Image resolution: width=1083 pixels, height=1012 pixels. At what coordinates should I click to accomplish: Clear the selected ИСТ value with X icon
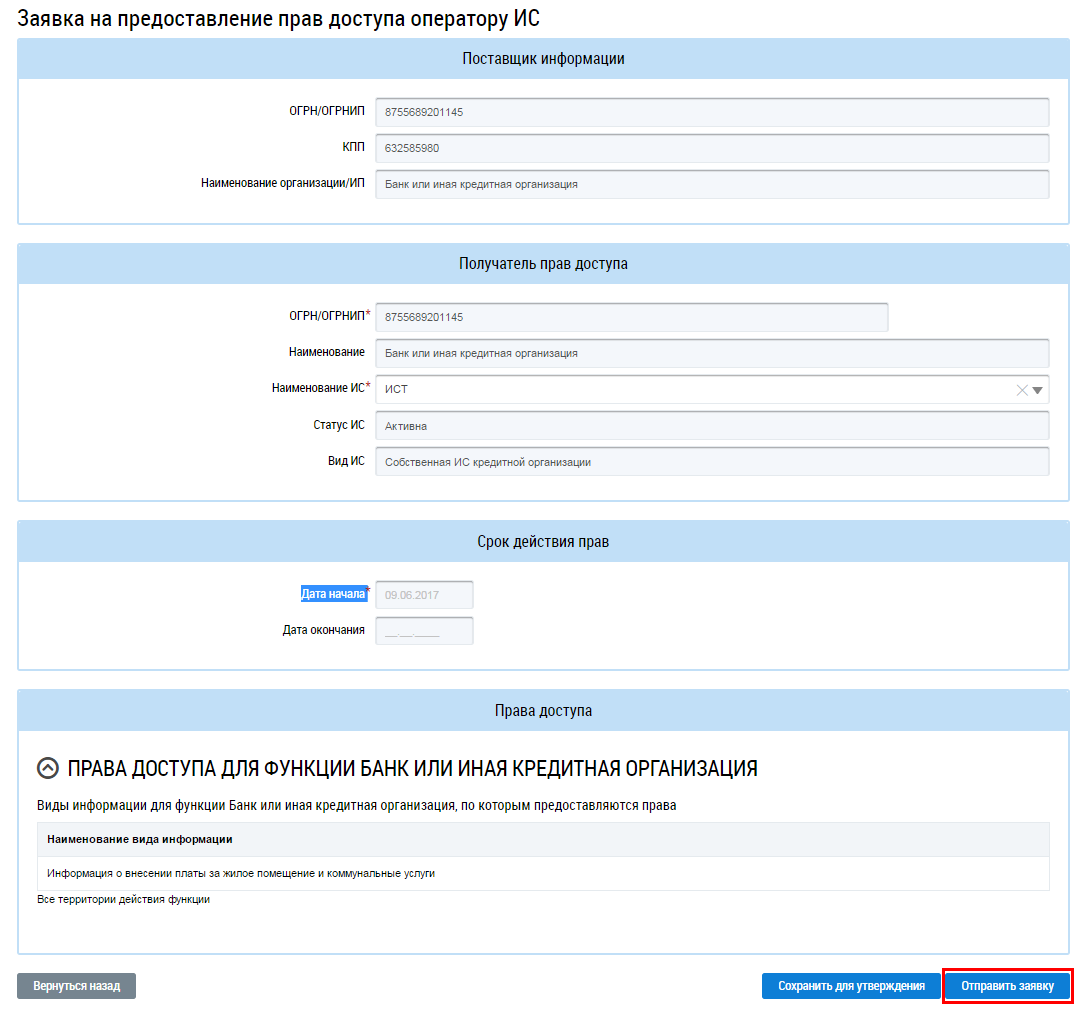click(x=1021, y=390)
